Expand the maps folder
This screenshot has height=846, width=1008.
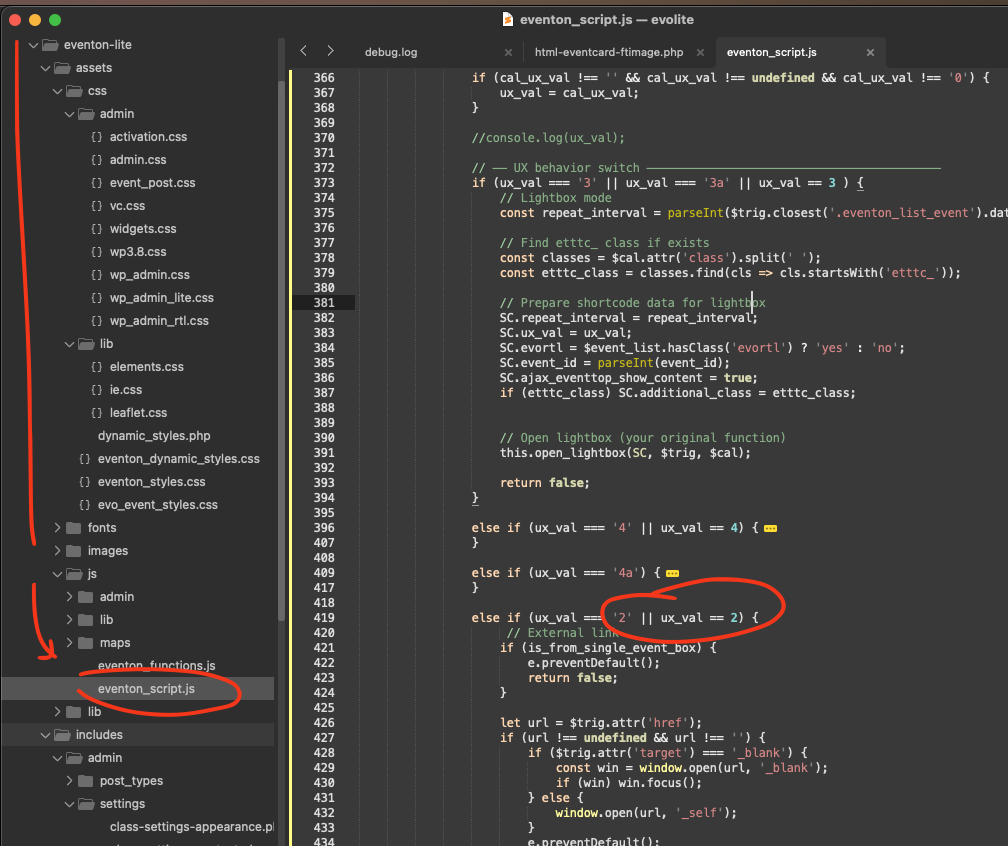pos(69,643)
